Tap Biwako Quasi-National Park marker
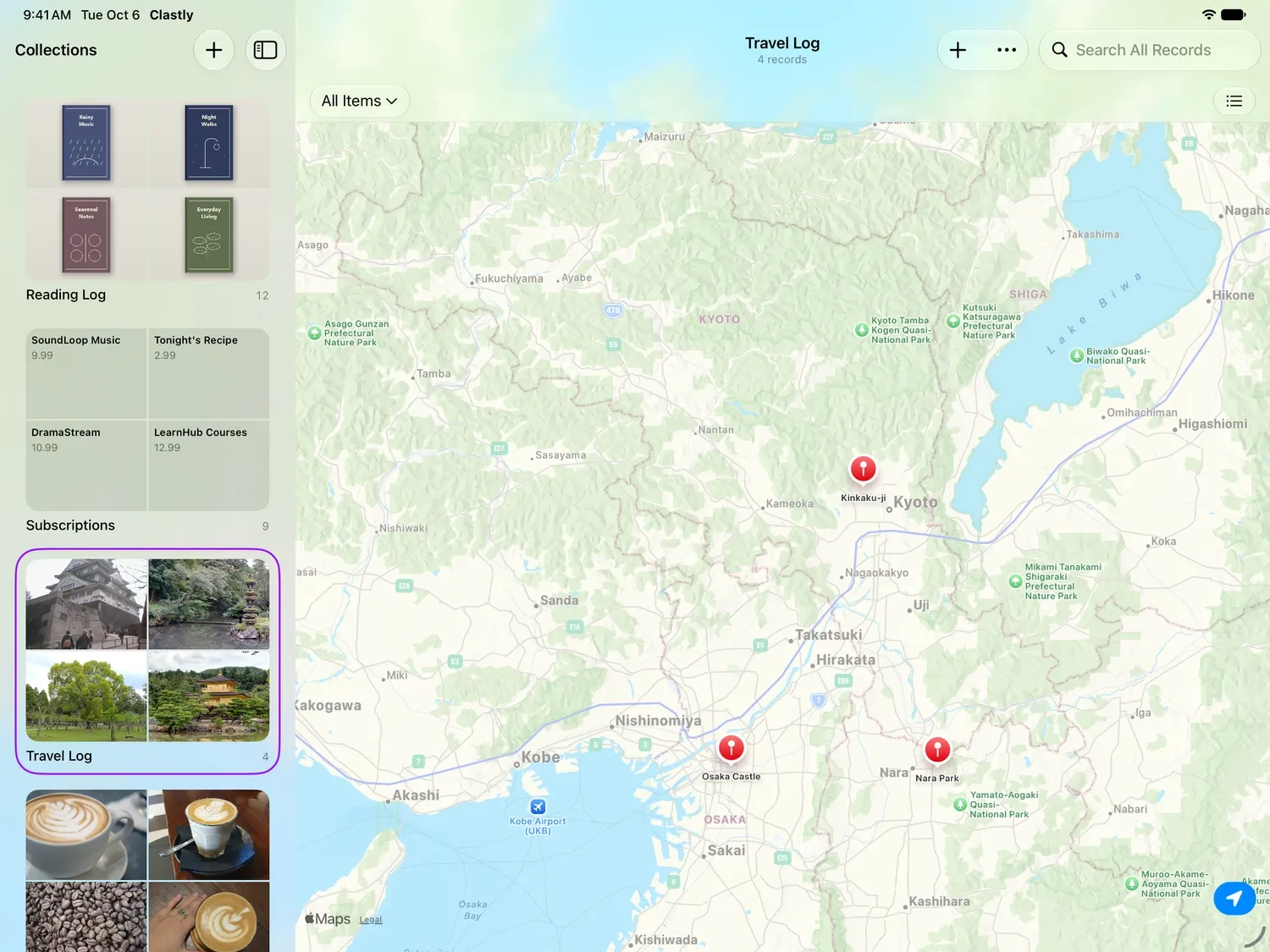 1077,355
